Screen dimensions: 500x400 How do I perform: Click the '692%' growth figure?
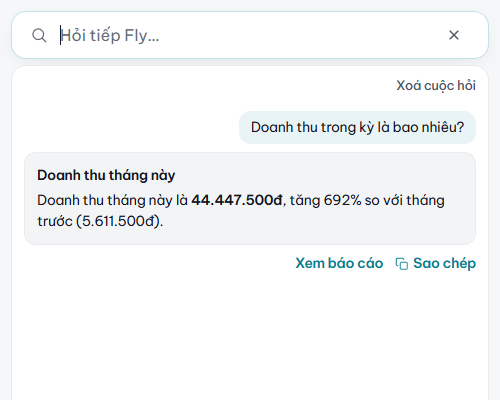[342, 200]
